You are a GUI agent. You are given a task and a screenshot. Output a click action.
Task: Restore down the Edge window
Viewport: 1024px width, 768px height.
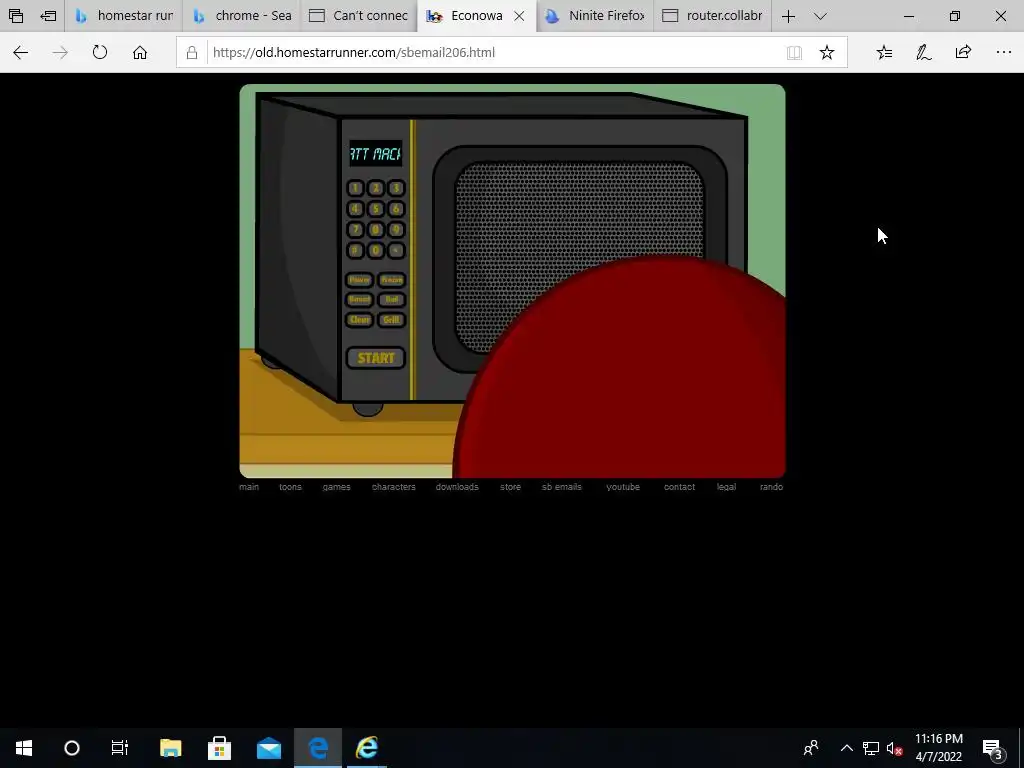pyautogui.click(x=955, y=16)
